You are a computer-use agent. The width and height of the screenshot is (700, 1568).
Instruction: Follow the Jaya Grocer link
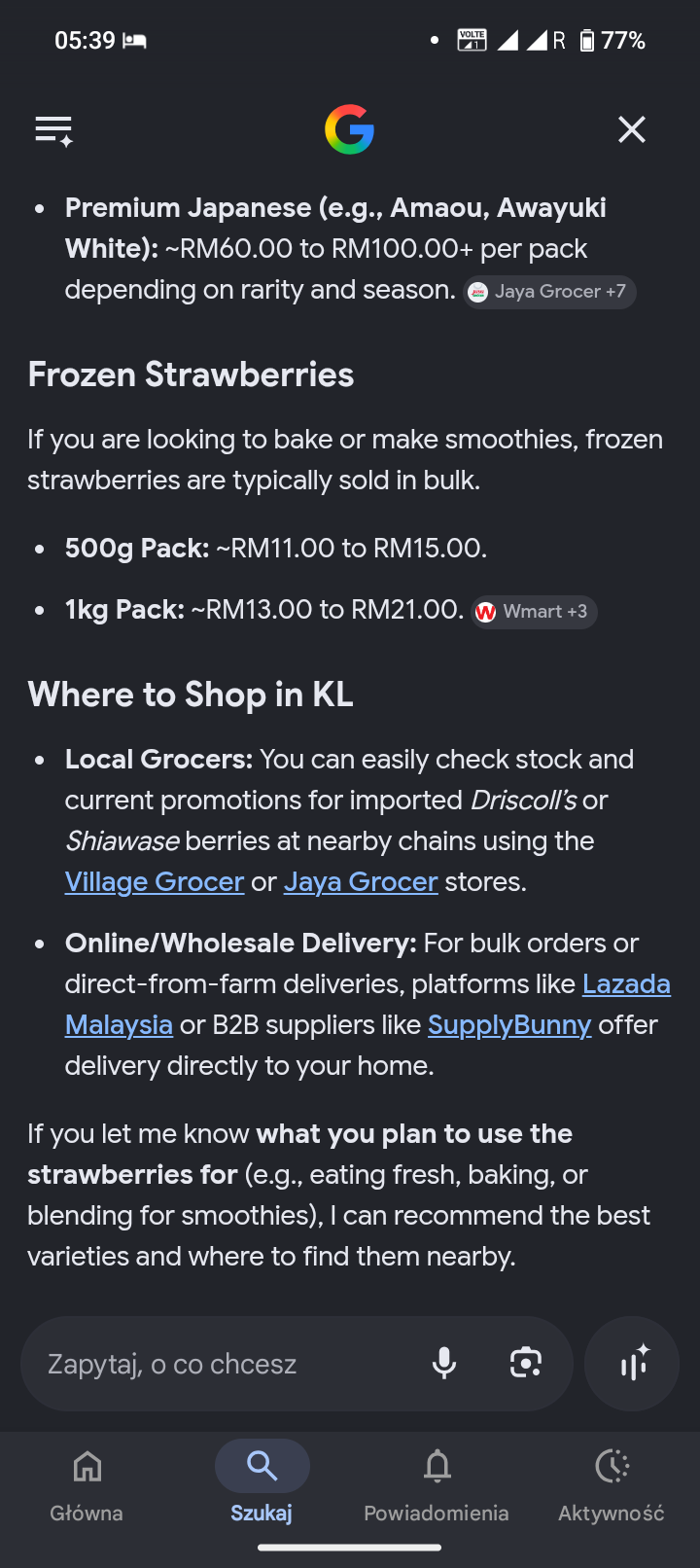point(361,882)
